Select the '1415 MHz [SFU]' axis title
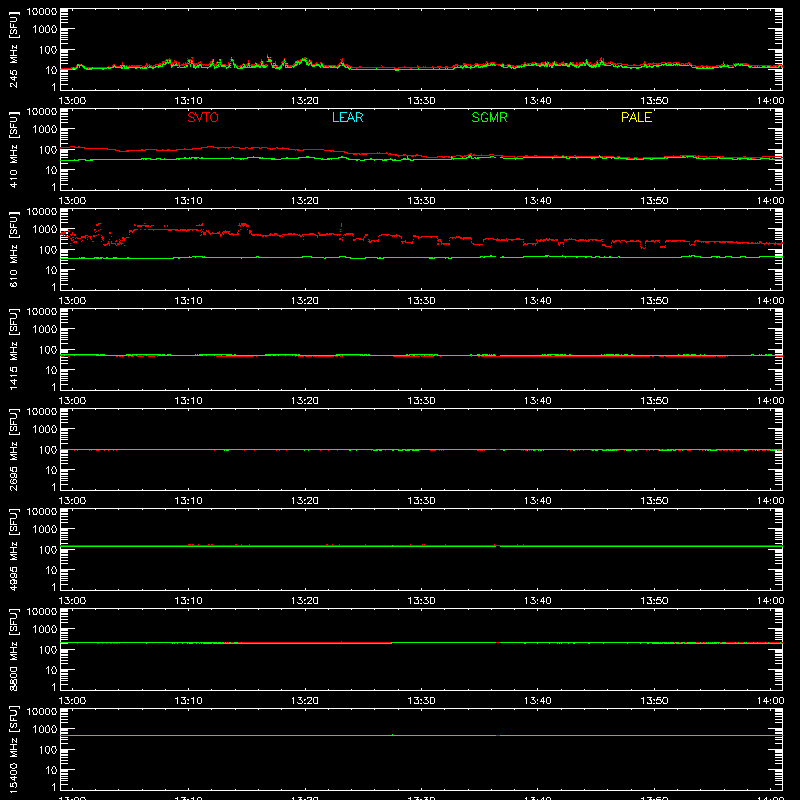Screen dimensions: 800x800 (13, 350)
